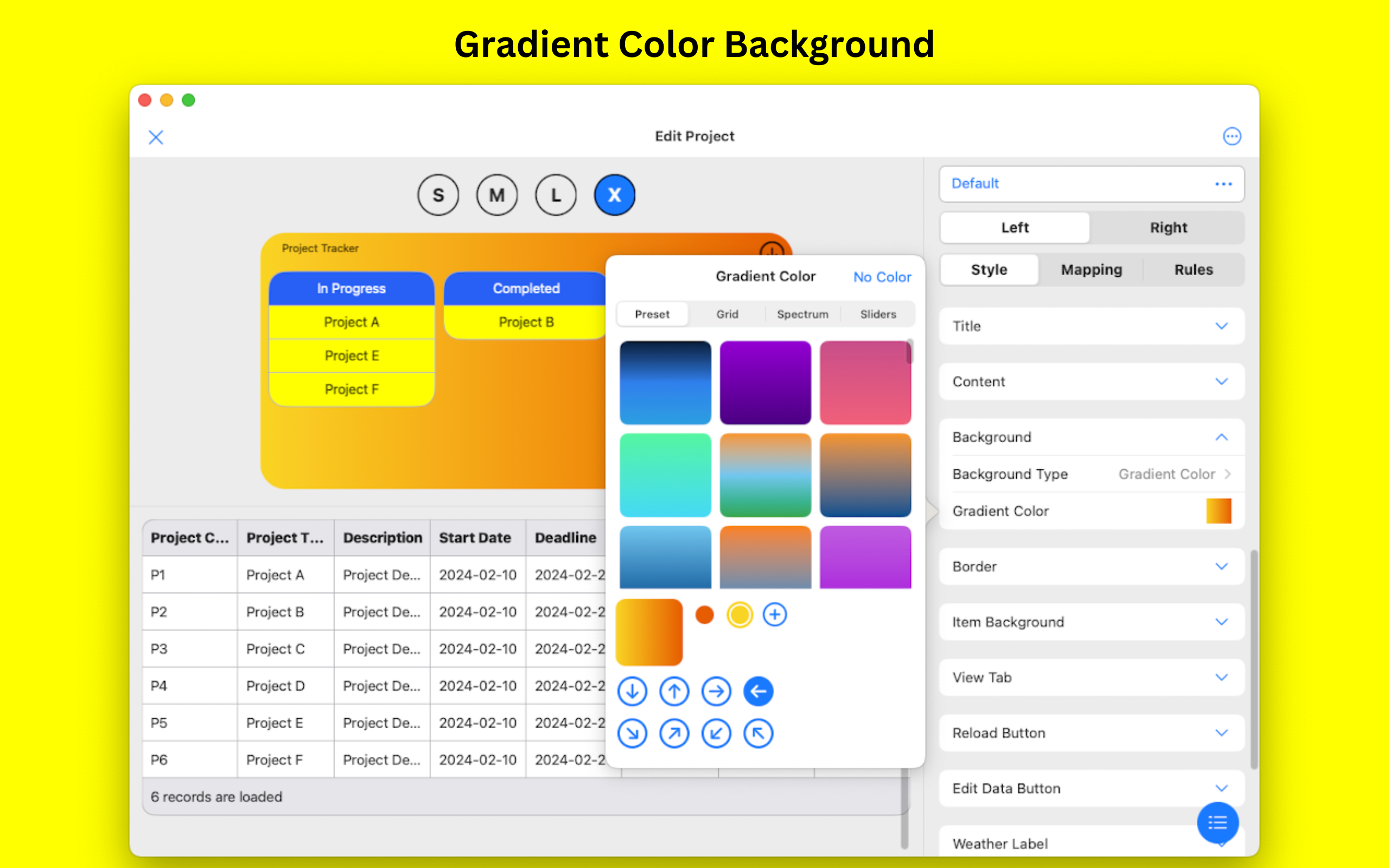Select widget size X
The height and width of the screenshot is (868, 1389).
pyautogui.click(x=615, y=195)
